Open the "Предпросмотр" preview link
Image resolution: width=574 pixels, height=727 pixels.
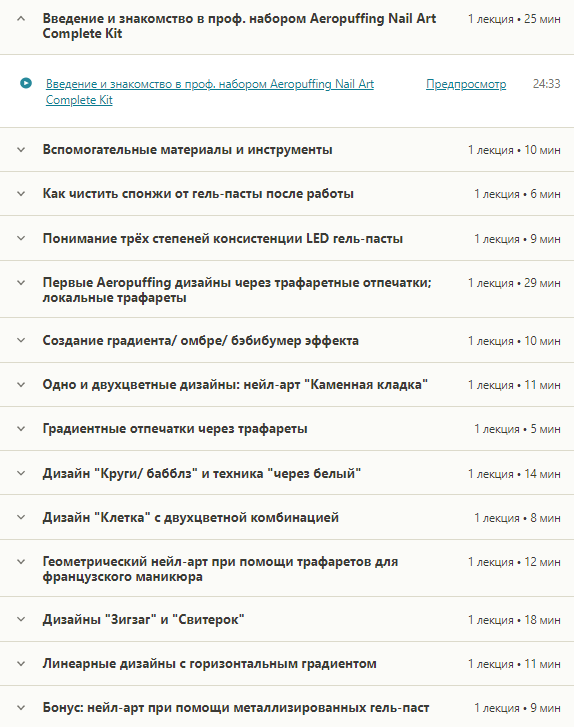pyautogui.click(x=466, y=84)
